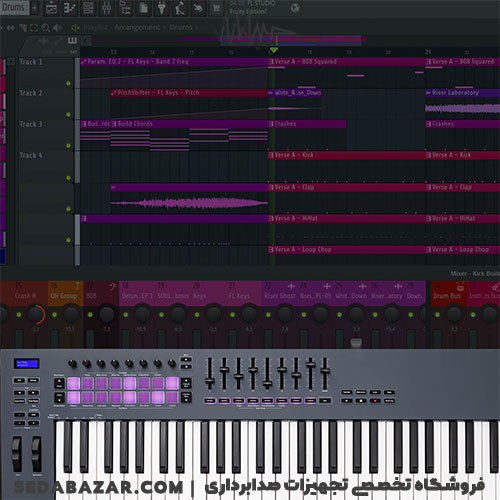Image resolution: width=500 pixels, height=500 pixels.
Task: Click the double-arrow slip tool in playlist toolbar
Action: (11, 28)
